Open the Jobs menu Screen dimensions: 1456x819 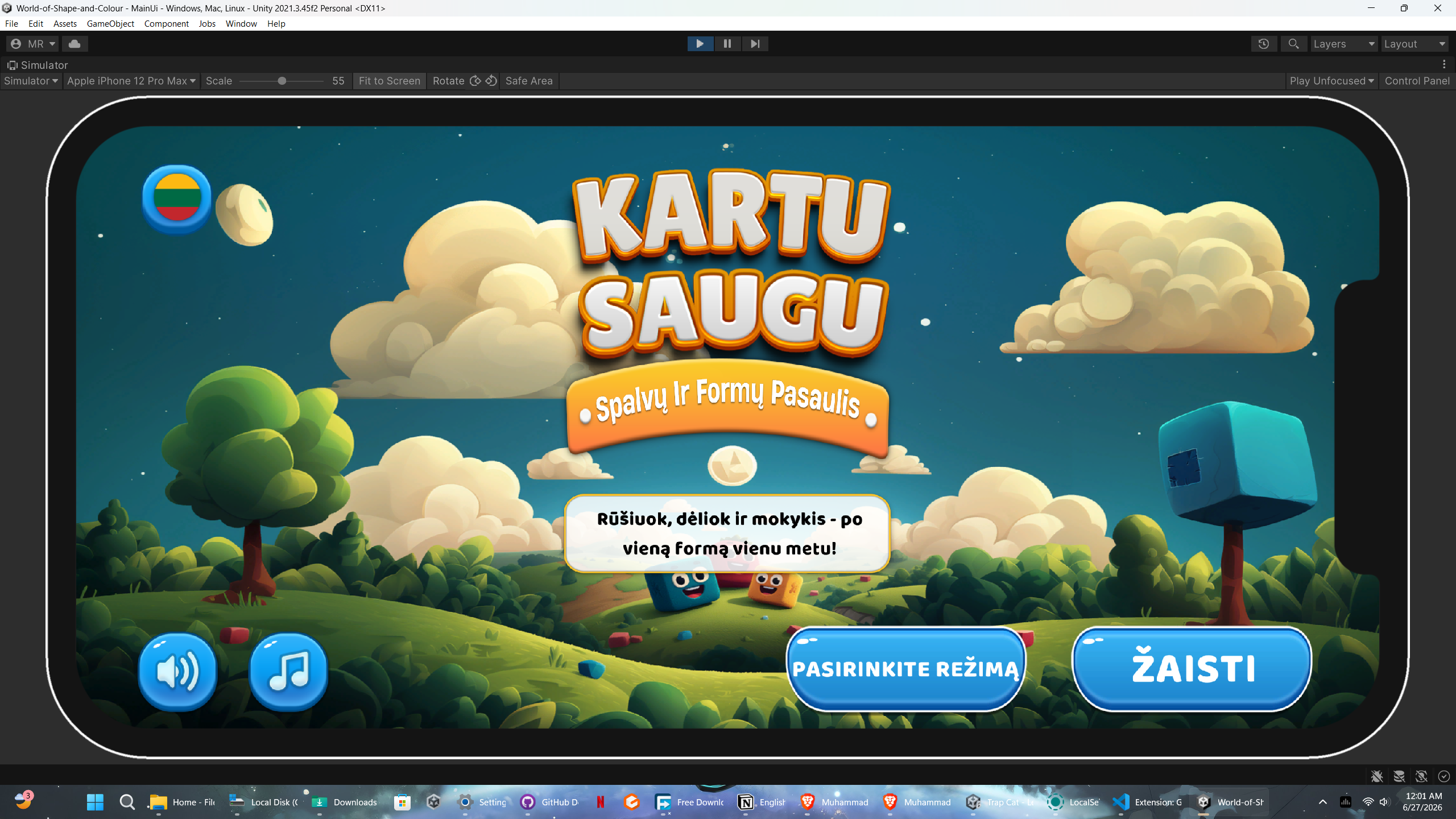pyautogui.click(x=207, y=23)
